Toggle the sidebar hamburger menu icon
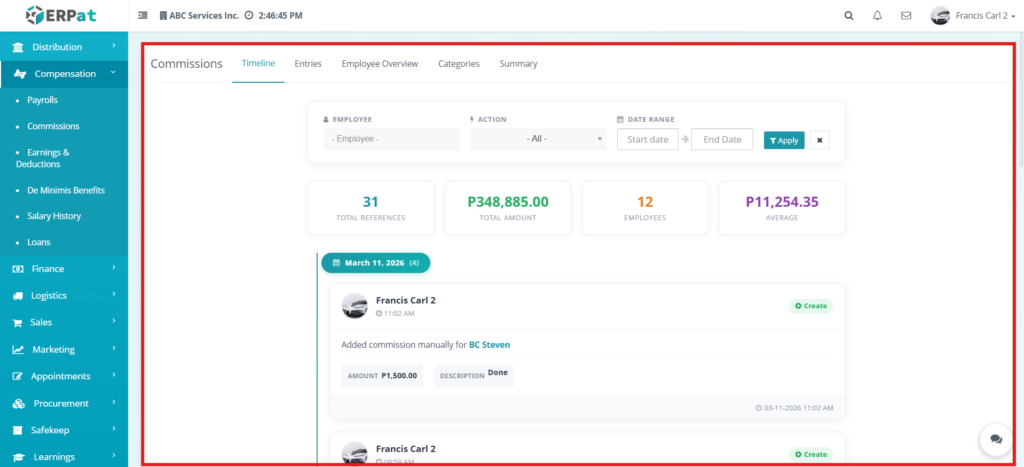Screen dimensions: 1024x467 tap(142, 16)
